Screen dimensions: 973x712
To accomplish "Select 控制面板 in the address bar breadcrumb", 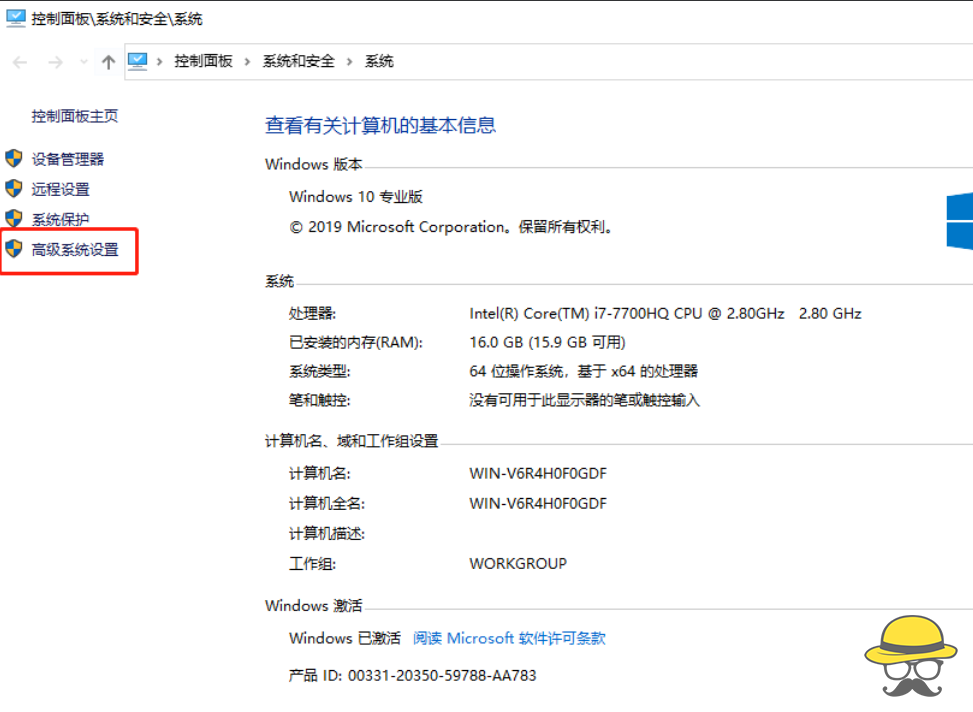I will 204,61.
